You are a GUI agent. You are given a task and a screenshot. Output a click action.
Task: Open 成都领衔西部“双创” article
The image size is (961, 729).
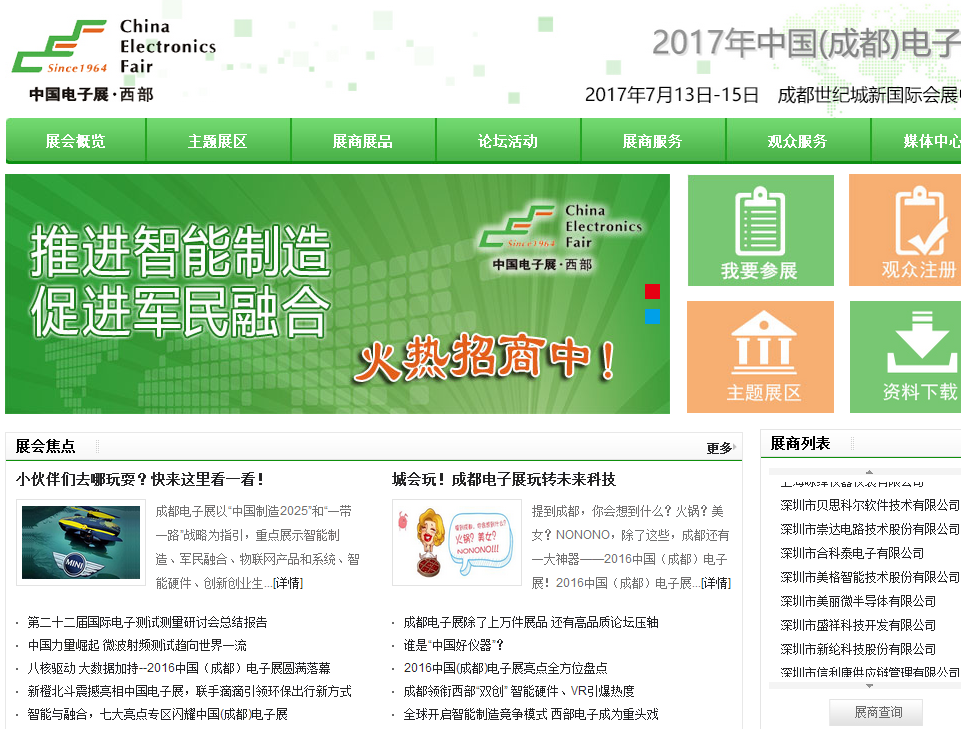point(519,691)
